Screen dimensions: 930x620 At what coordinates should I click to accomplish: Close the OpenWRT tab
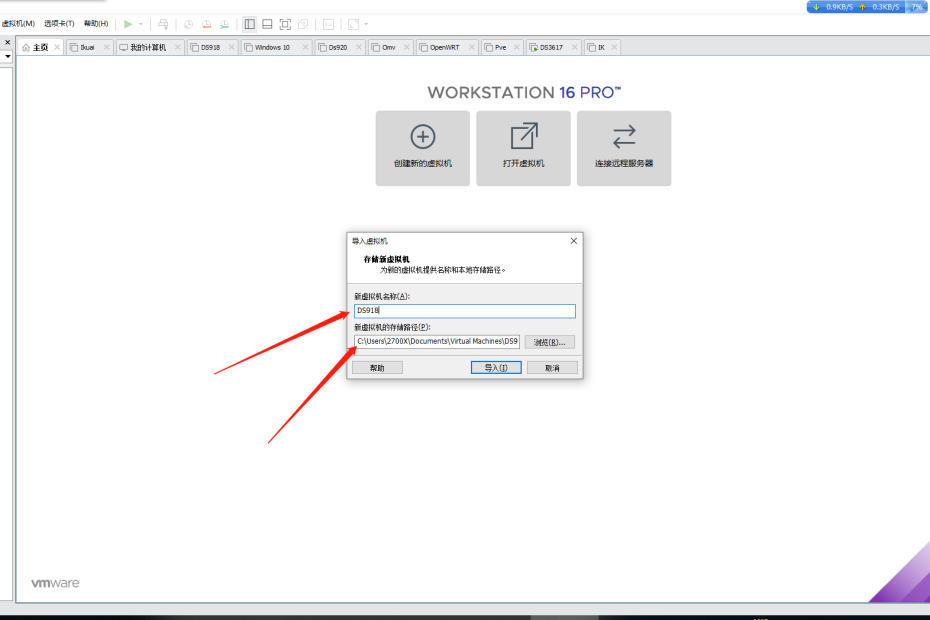(472, 47)
